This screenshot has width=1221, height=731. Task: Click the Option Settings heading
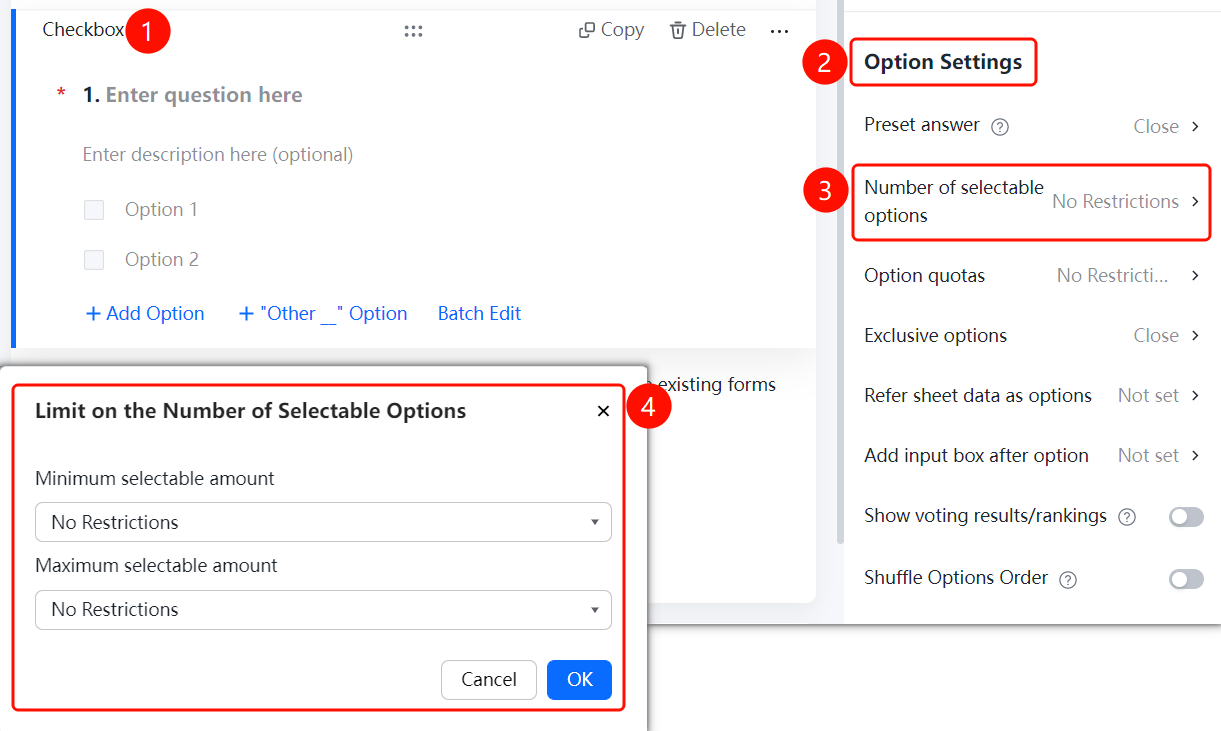pos(943,62)
